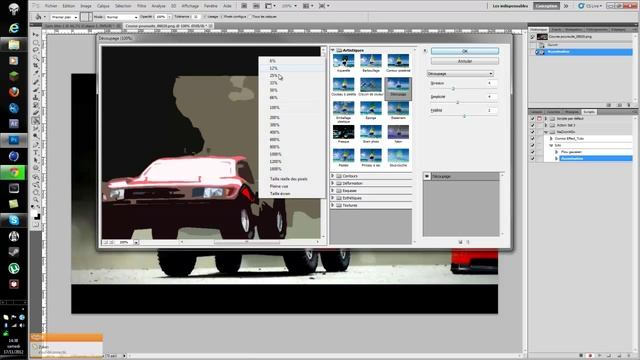This screenshot has width=640, height=360.
Task: Open Firefox from the taskbar
Action: click(x=14, y=92)
